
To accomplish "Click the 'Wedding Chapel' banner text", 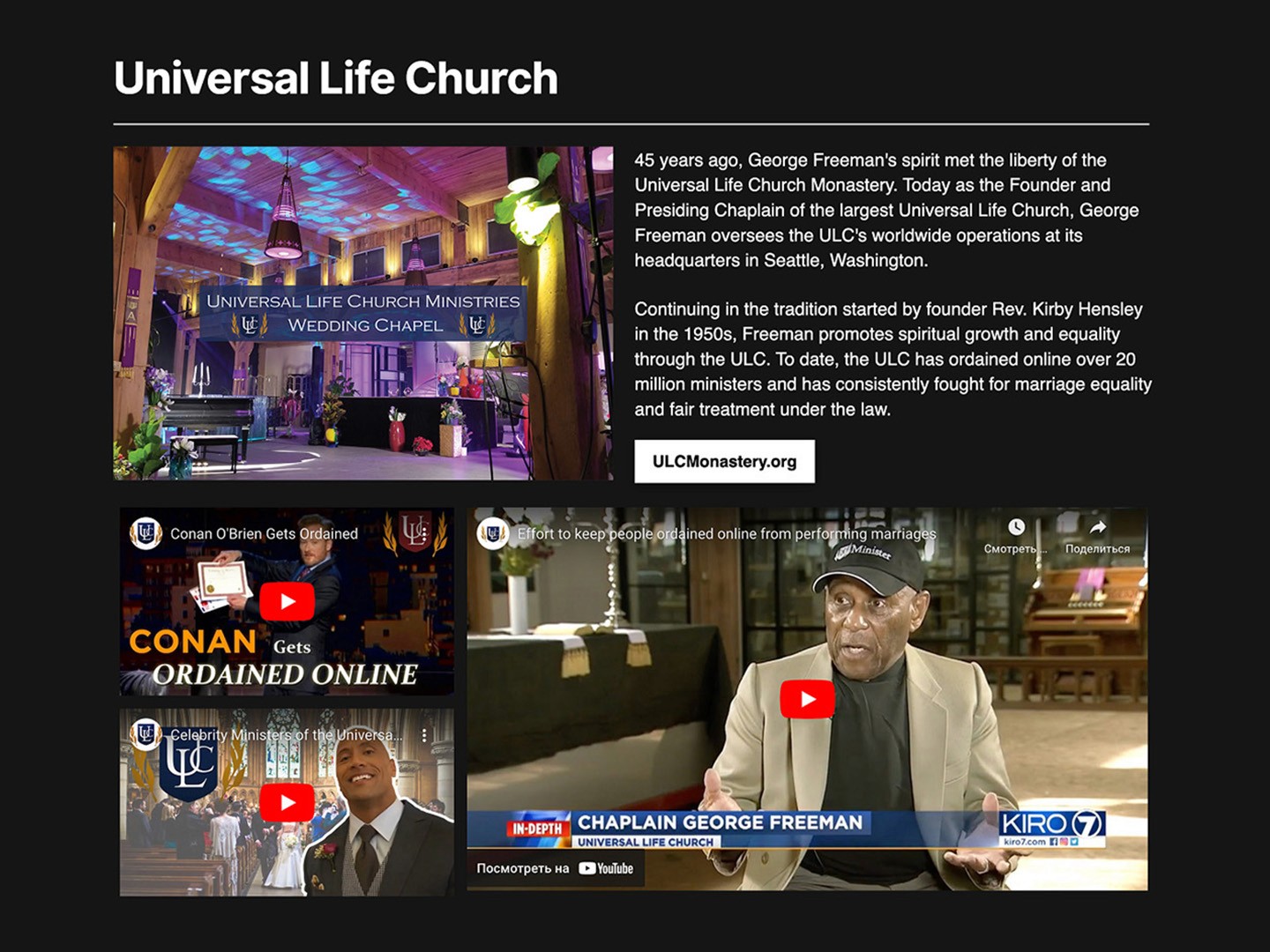I will click(x=365, y=325).
